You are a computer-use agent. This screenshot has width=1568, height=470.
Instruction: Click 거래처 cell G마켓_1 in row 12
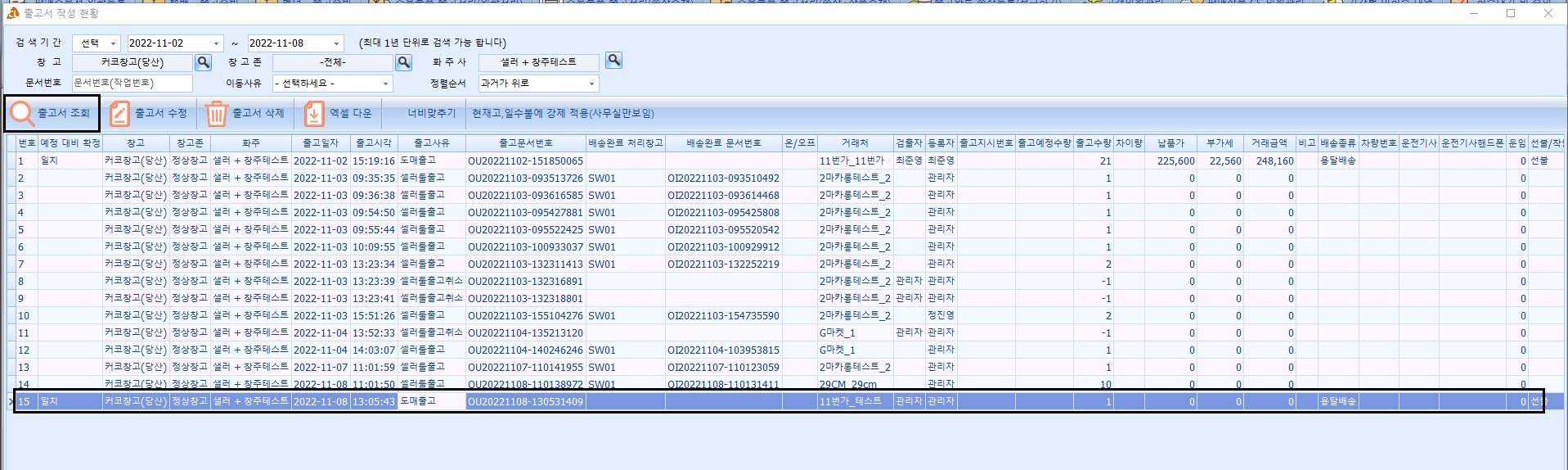click(855, 350)
